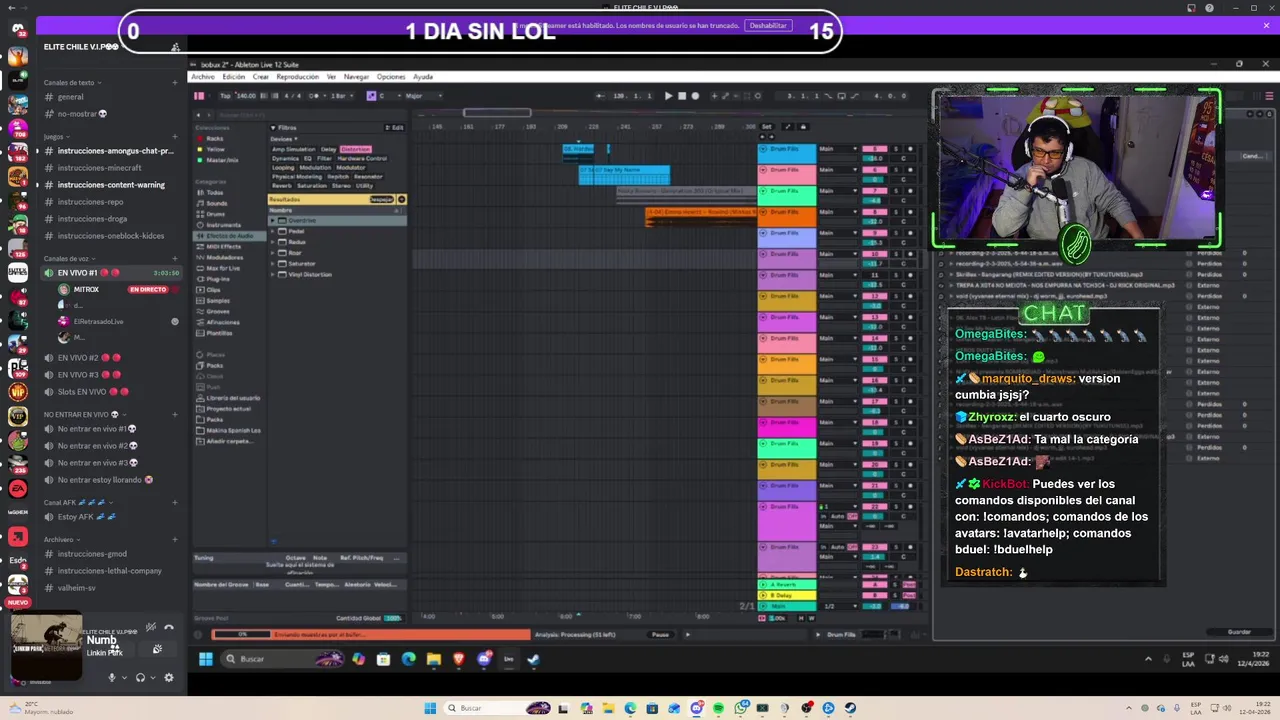Expand the Saturator device folder
Screen dimensions: 1280x720
click(x=272, y=263)
